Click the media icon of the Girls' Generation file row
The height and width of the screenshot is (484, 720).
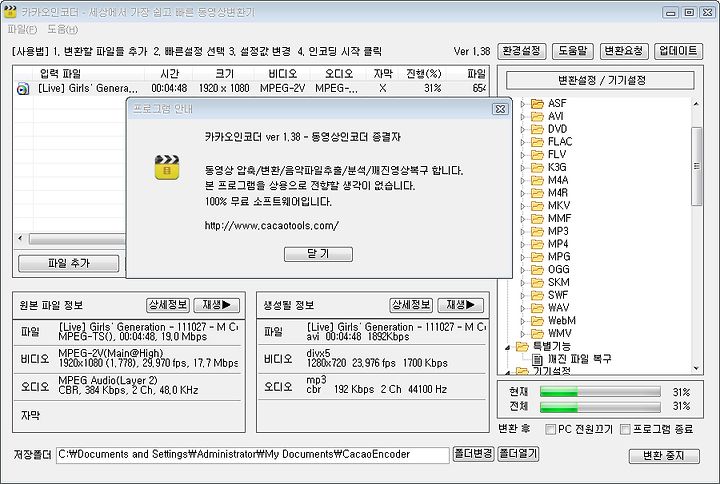pos(22,89)
